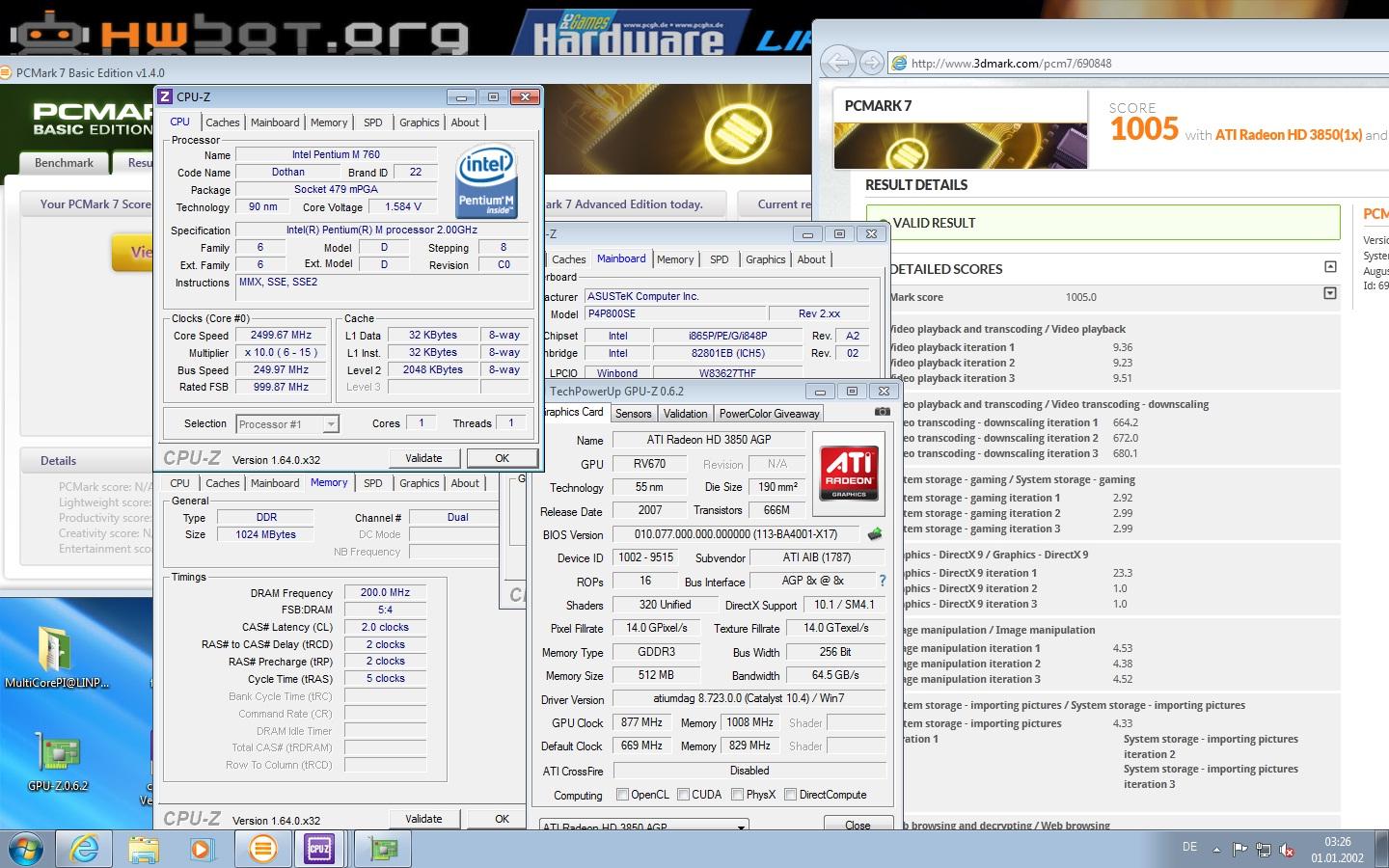Open the Windows Start menu orb
This screenshot has height=868, width=1389.
25,849
